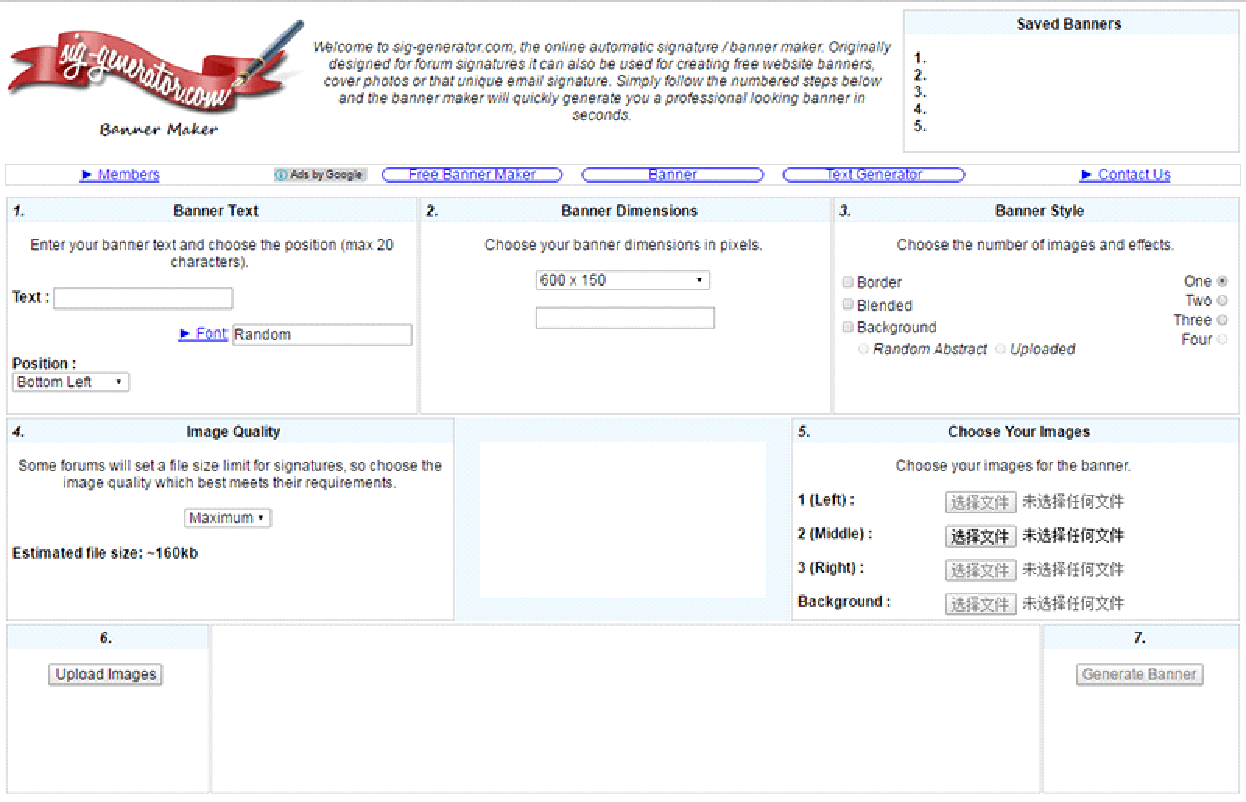The height and width of the screenshot is (802, 1246).
Task: Click the empty field under banner dimensions
Action: coord(625,318)
